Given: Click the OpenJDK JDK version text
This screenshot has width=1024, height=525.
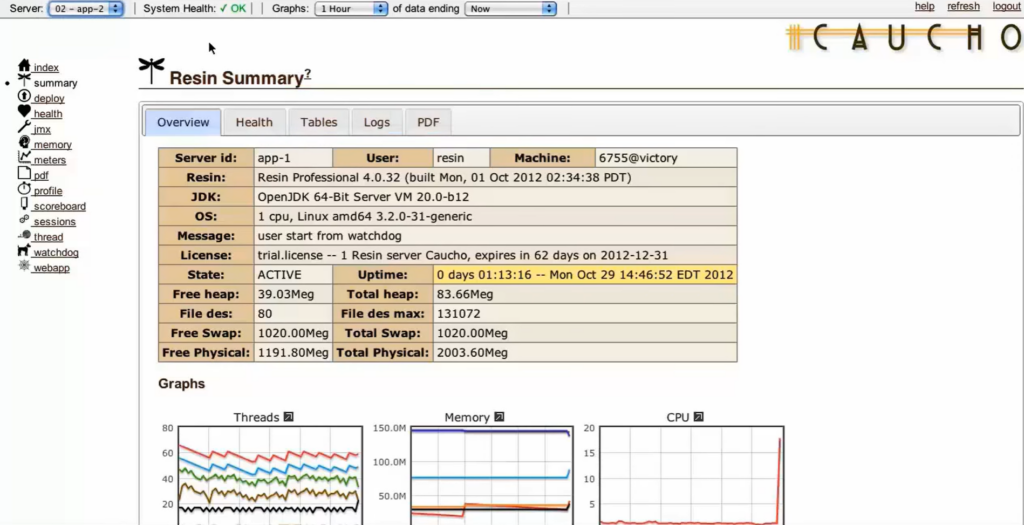Looking at the screenshot, I should pyautogui.click(x=363, y=197).
